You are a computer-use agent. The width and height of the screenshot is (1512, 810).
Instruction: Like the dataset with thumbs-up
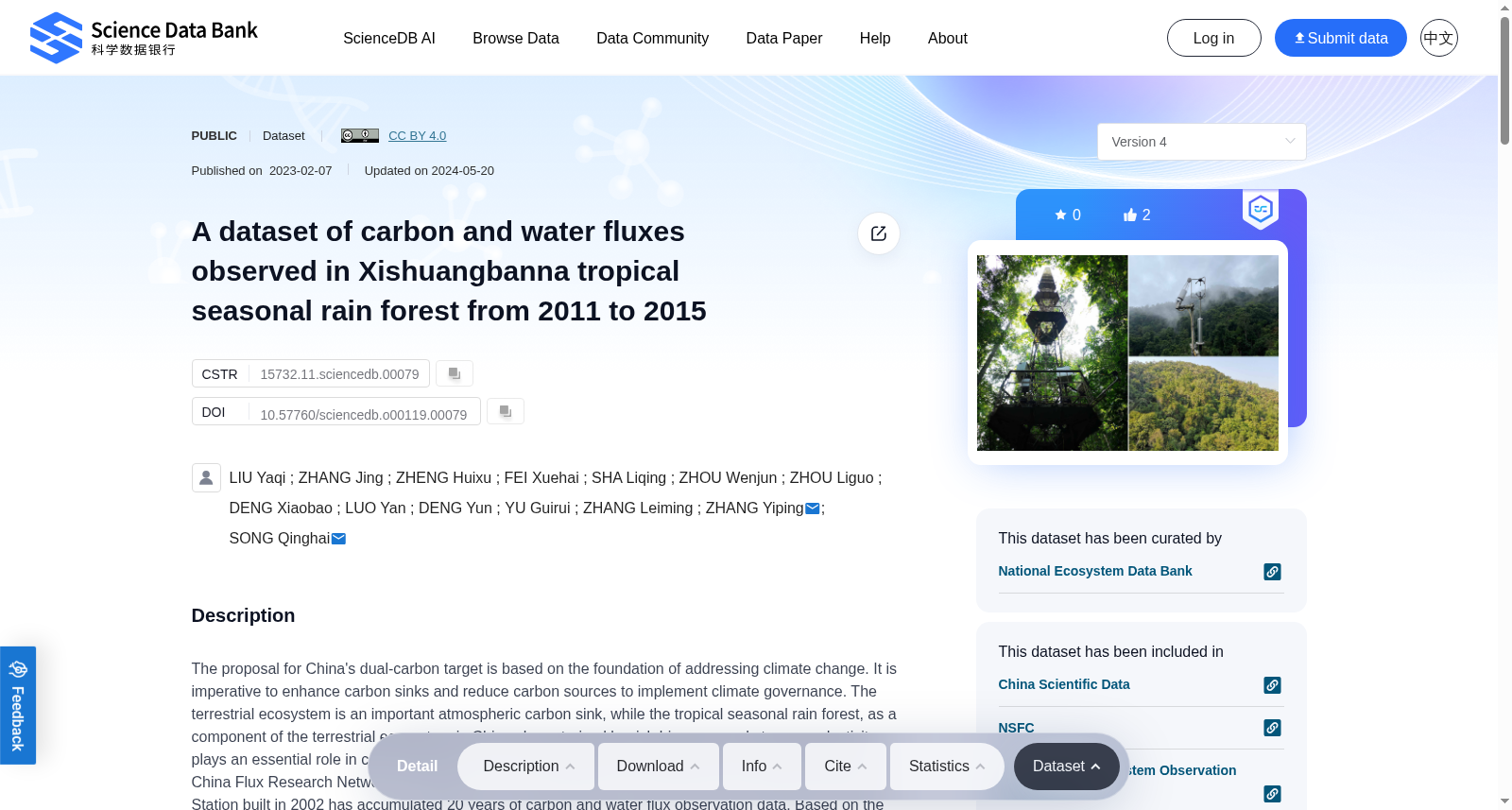(1137, 215)
